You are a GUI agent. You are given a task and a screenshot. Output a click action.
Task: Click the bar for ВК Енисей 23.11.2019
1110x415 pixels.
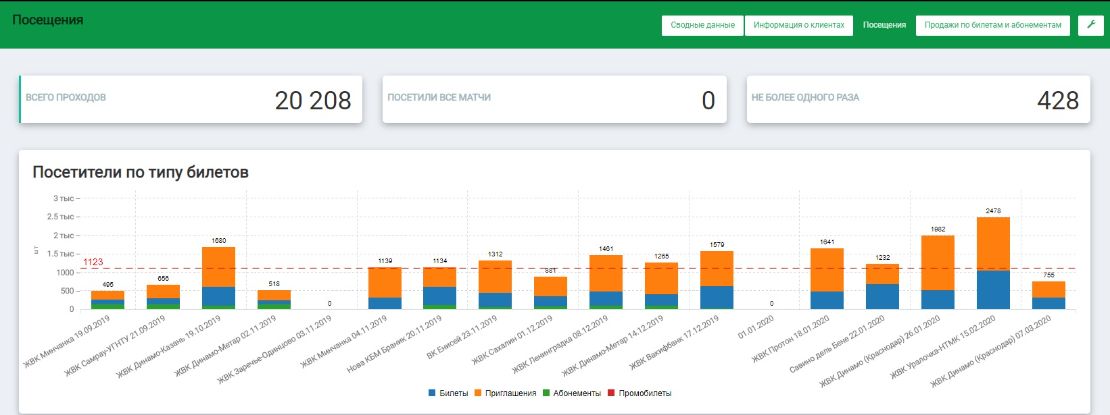point(495,285)
